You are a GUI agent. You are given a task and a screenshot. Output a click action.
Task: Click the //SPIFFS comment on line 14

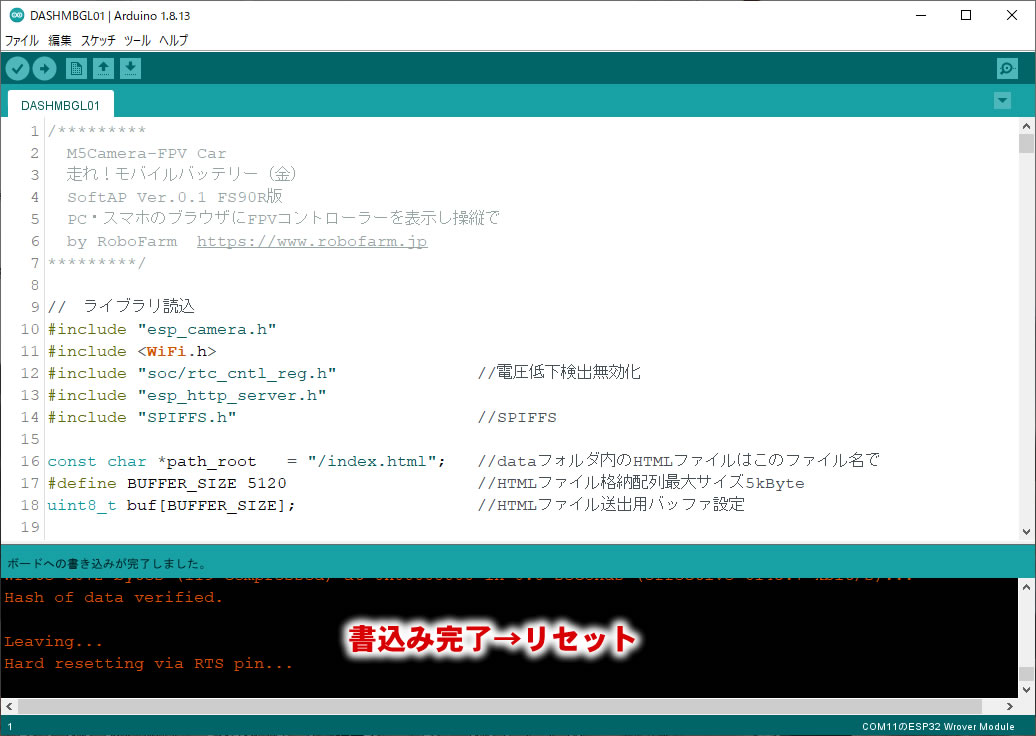(x=517, y=418)
